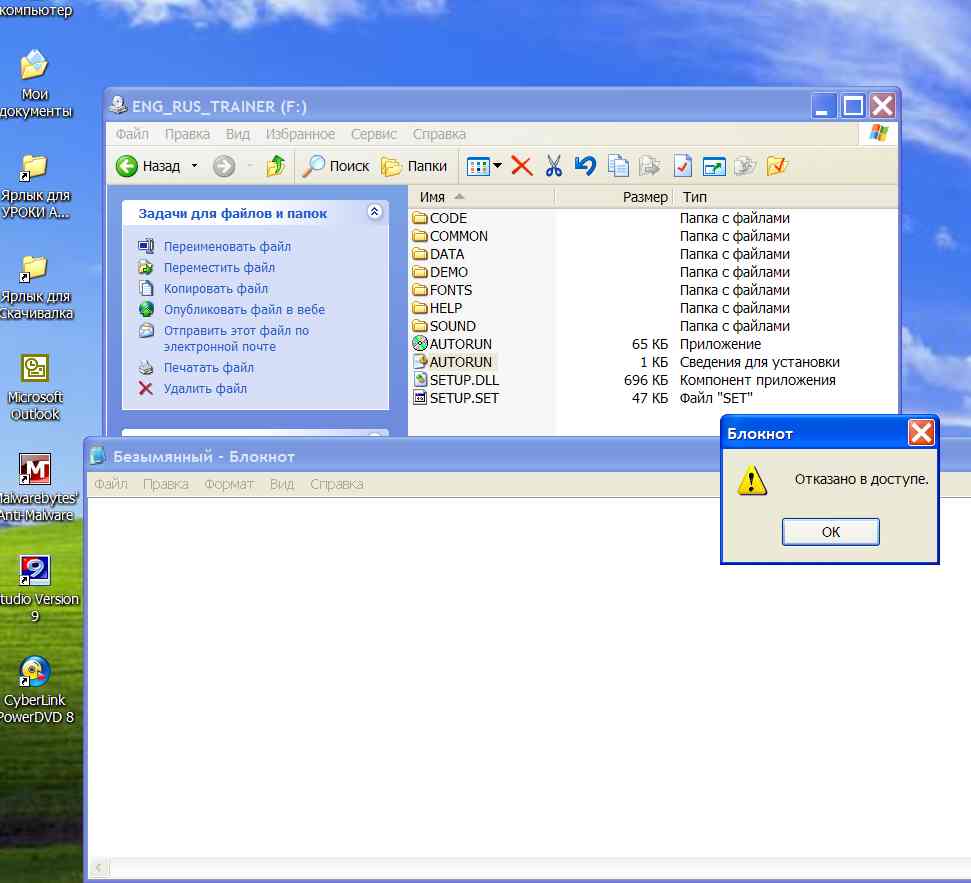The image size is (971, 883).
Task: Collapse the Задачи для файлов и папок panel
Action: [x=374, y=212]
